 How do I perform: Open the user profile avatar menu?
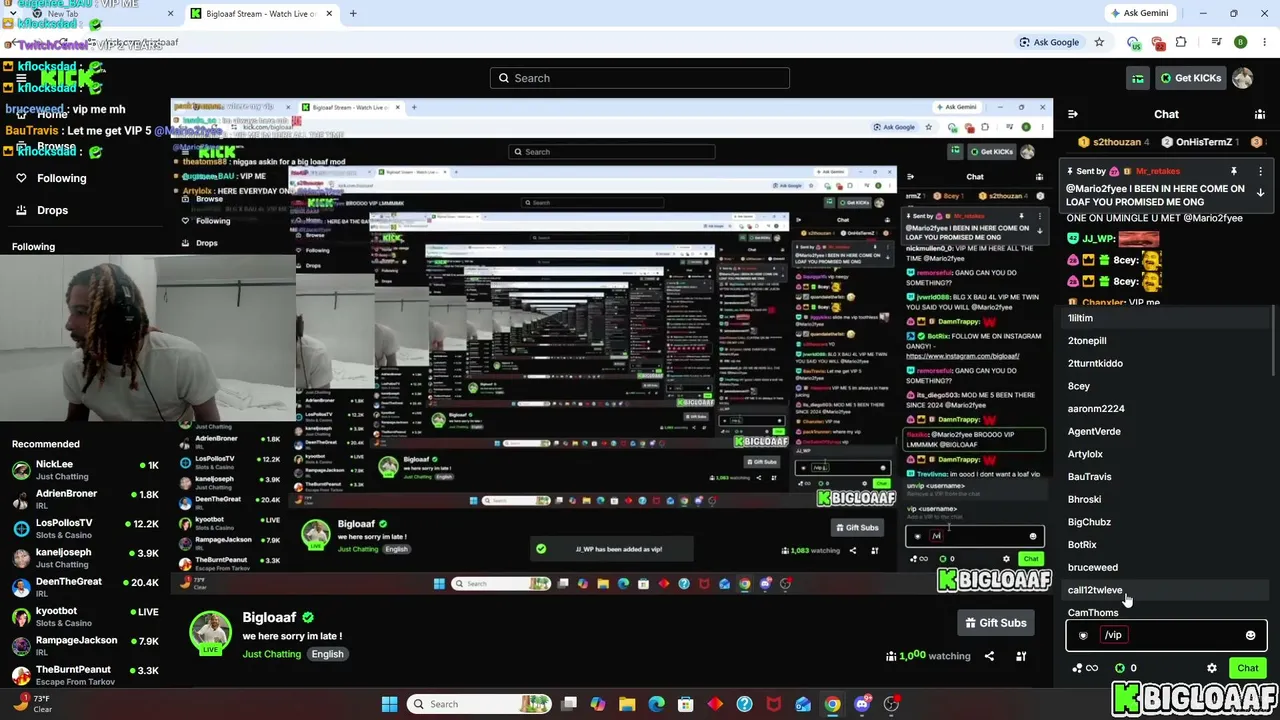[x=1243, y=78]
